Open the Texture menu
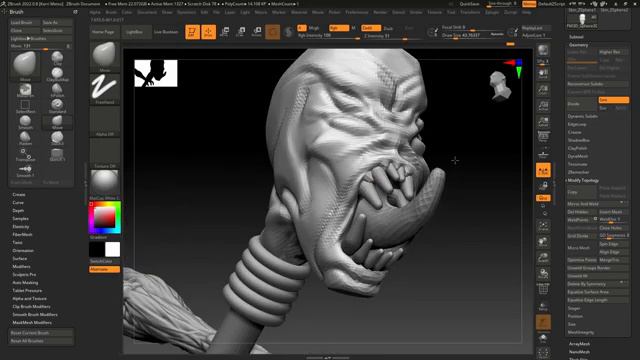Screen dimensions: 640x360 434,12
